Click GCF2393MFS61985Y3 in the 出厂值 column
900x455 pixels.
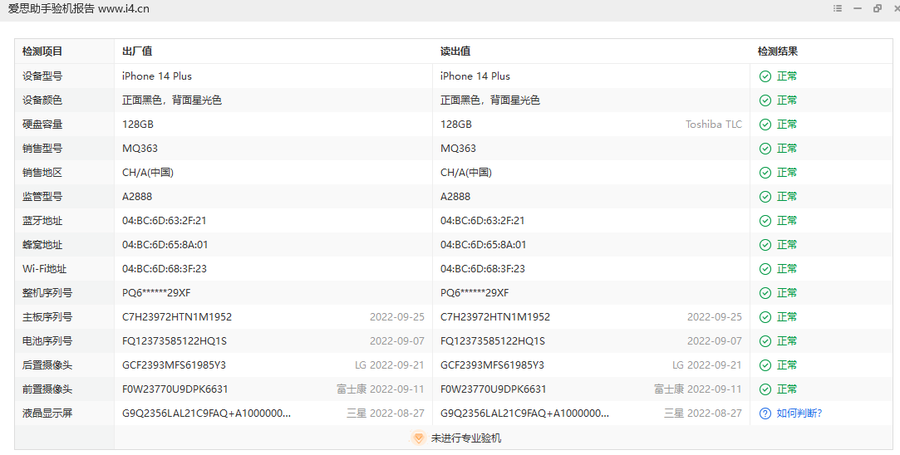[174, 365]
